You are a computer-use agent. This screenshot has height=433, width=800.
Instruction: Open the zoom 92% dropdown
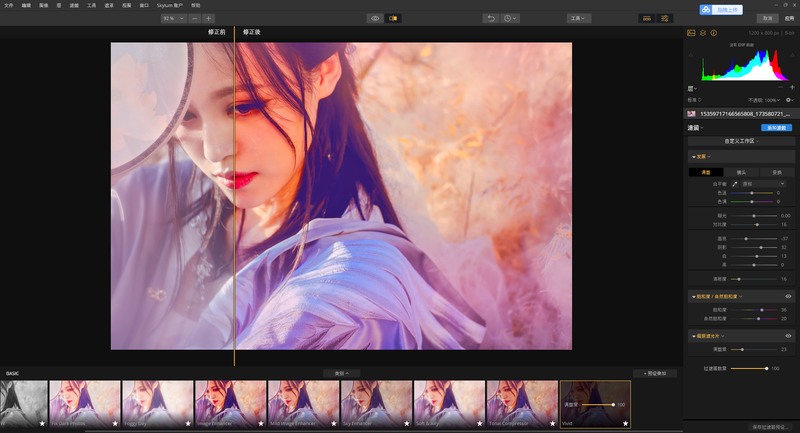coord(173,18)
